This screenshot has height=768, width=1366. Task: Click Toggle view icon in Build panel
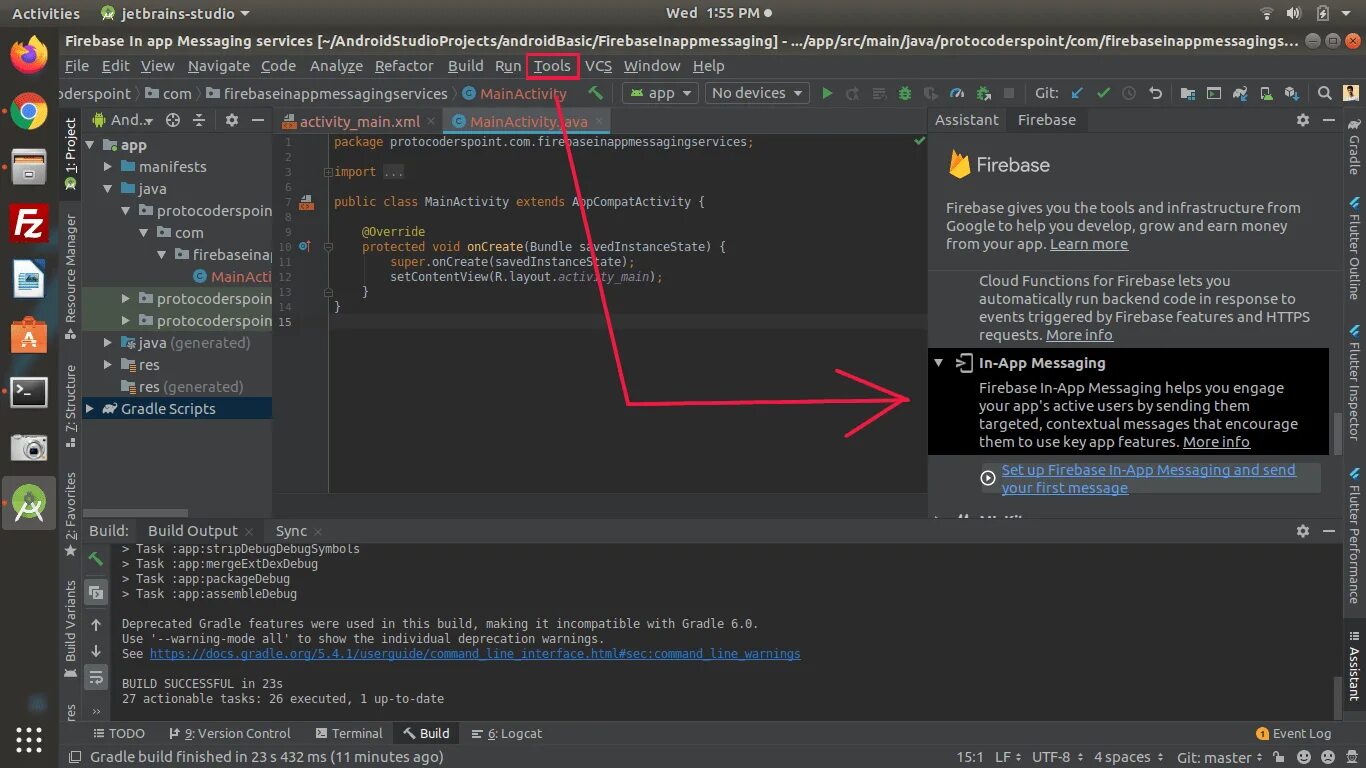point(96,592)
